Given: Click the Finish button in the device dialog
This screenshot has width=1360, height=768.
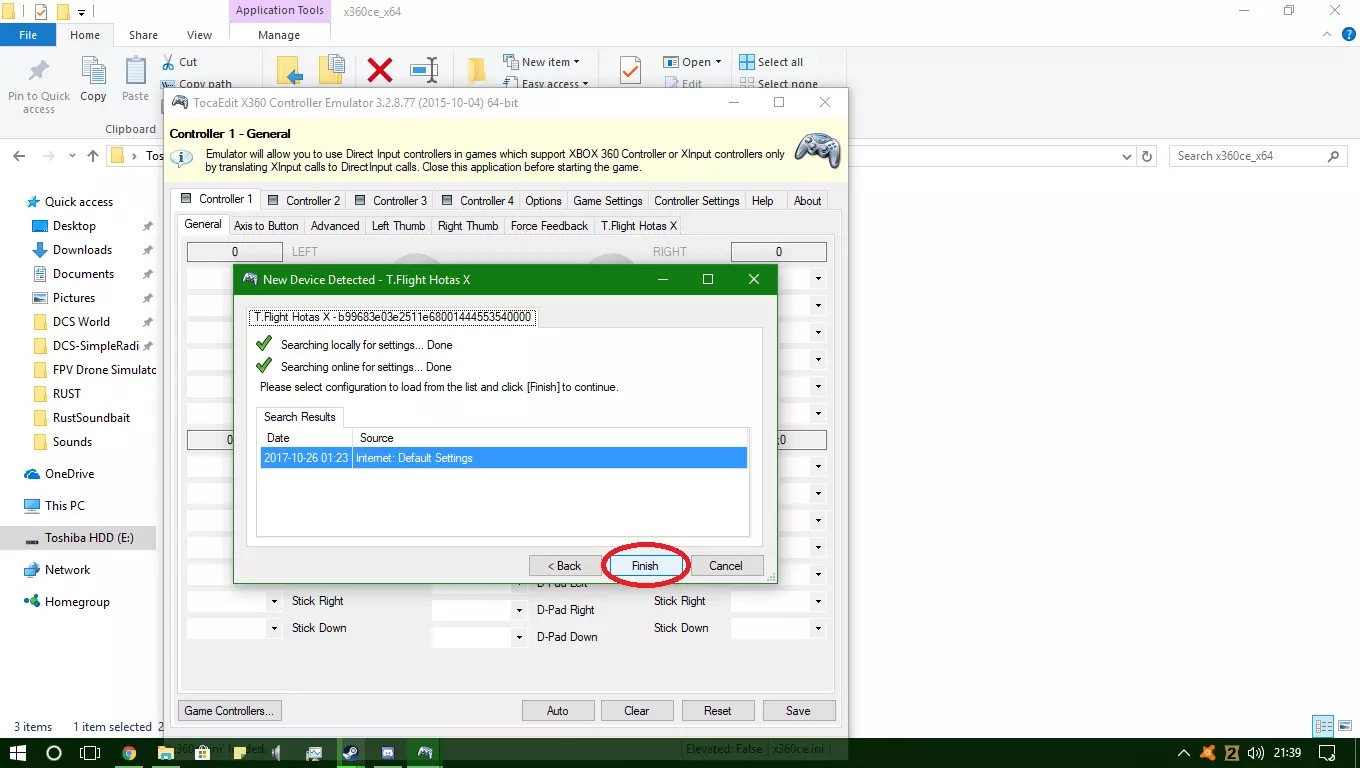Looking at the screenshot, I should pyautogui.click(x=645, y=566).
